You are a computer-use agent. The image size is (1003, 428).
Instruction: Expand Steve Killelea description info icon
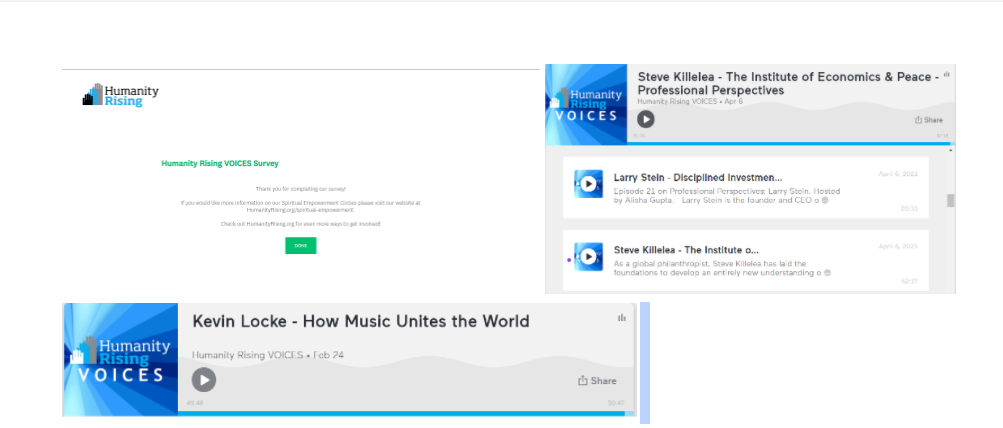click(827, 273)
